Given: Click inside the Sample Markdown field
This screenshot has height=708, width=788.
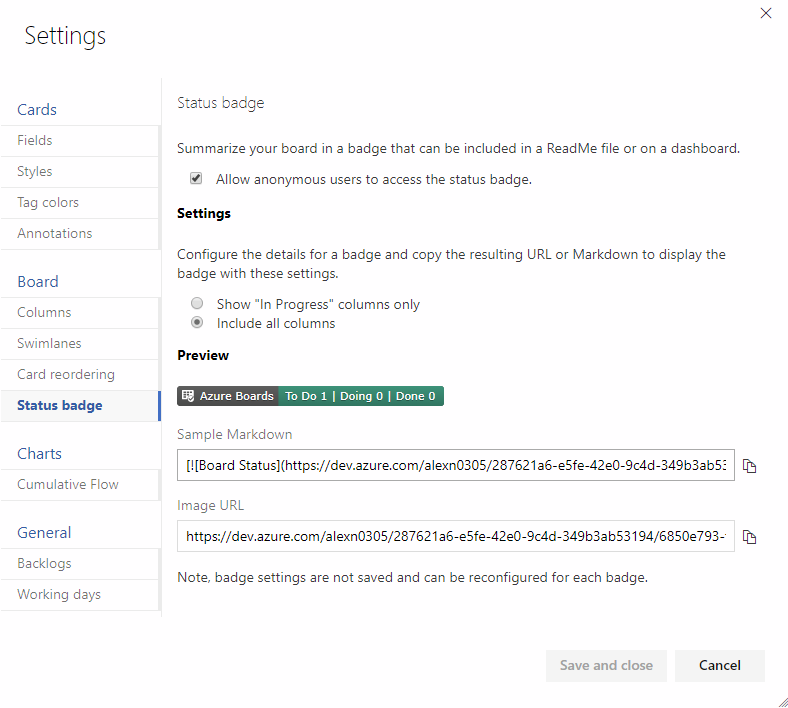Looking at the screenshot, I should point(456,465).
